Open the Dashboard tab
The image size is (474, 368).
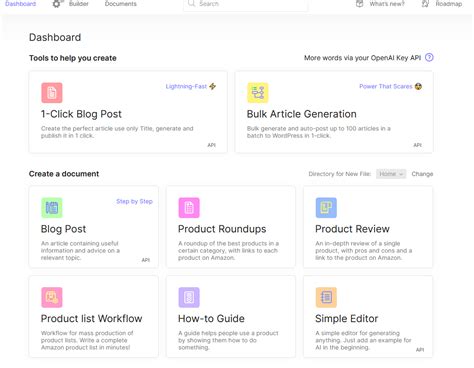21,4
